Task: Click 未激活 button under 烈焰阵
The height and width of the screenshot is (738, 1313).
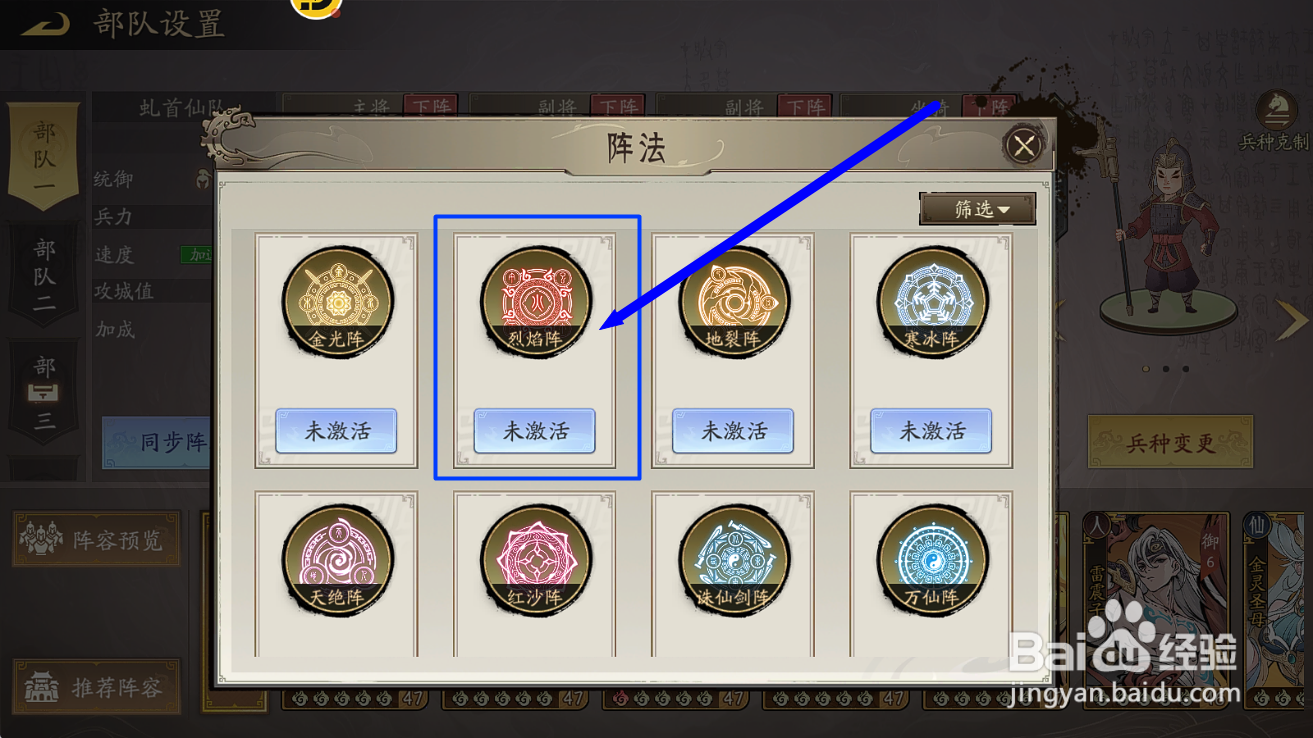Action: (x=535, y=431)
